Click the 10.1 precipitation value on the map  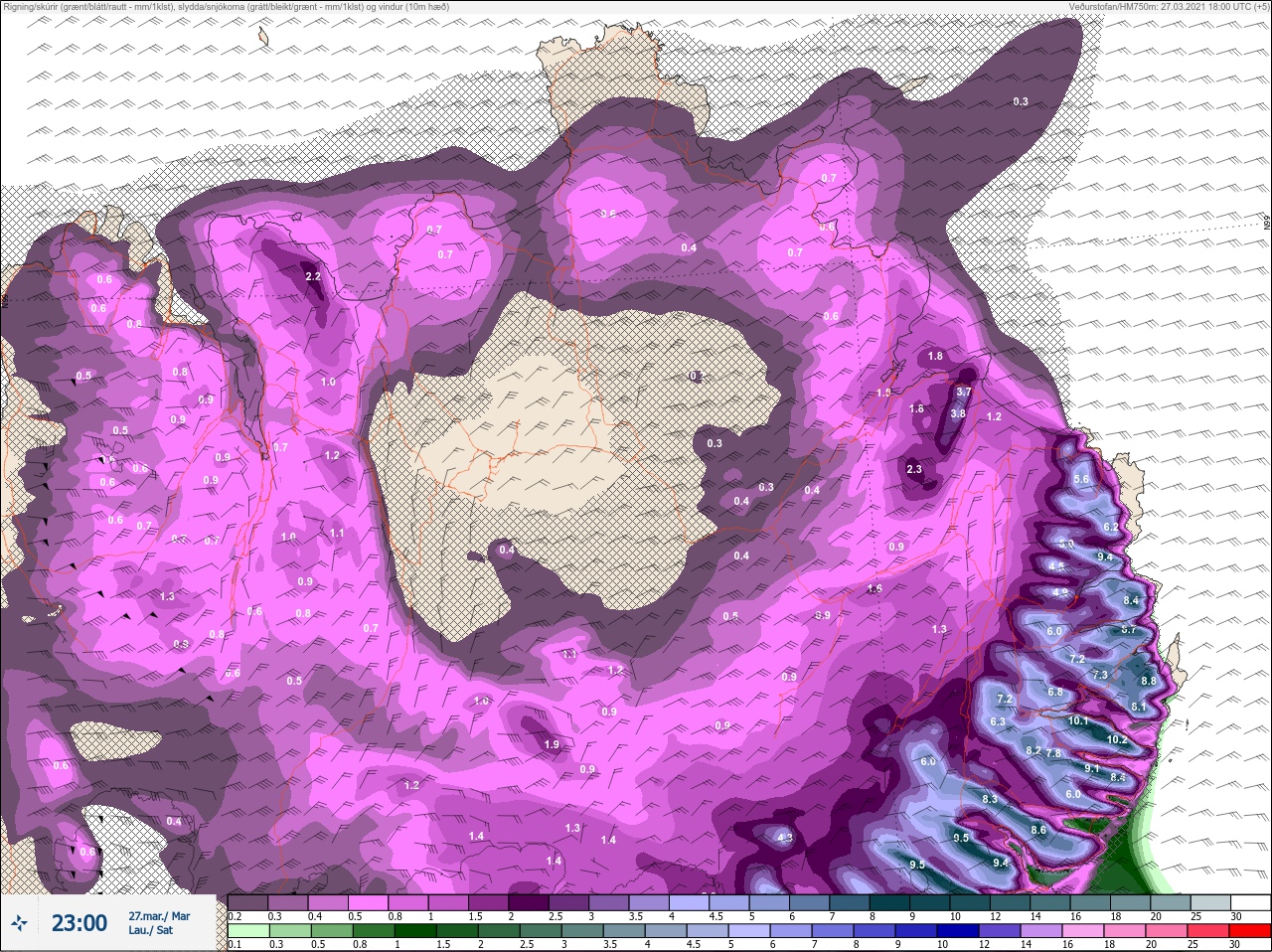(x=1078, y=720)
